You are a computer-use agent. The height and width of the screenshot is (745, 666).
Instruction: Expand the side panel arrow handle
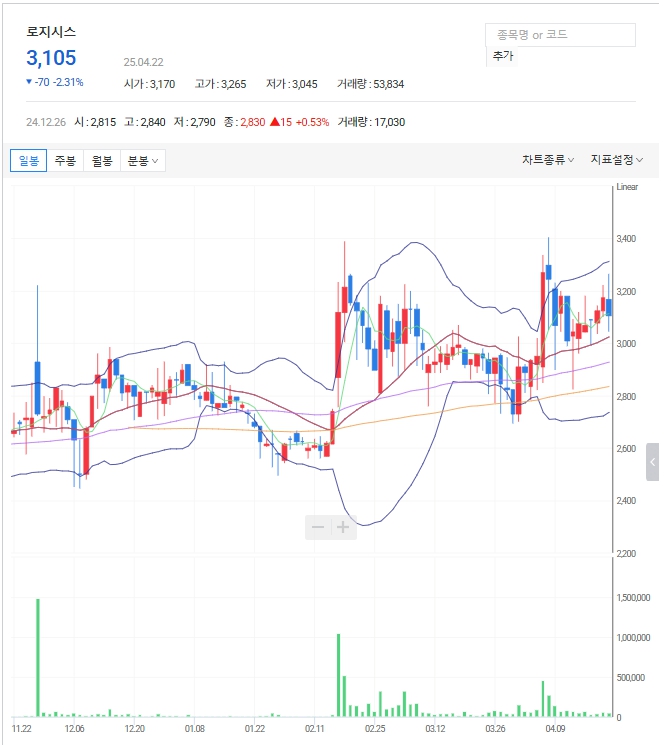point(653,462)
